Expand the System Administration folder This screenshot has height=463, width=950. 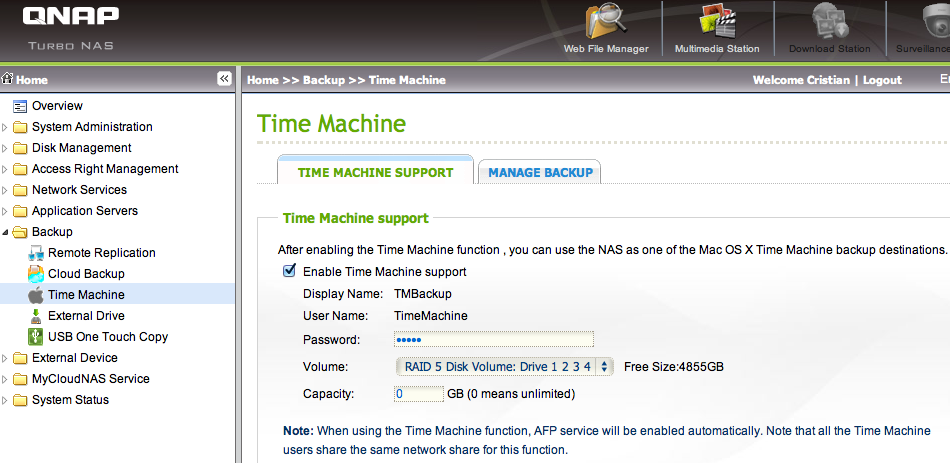(x=6, y=127)
